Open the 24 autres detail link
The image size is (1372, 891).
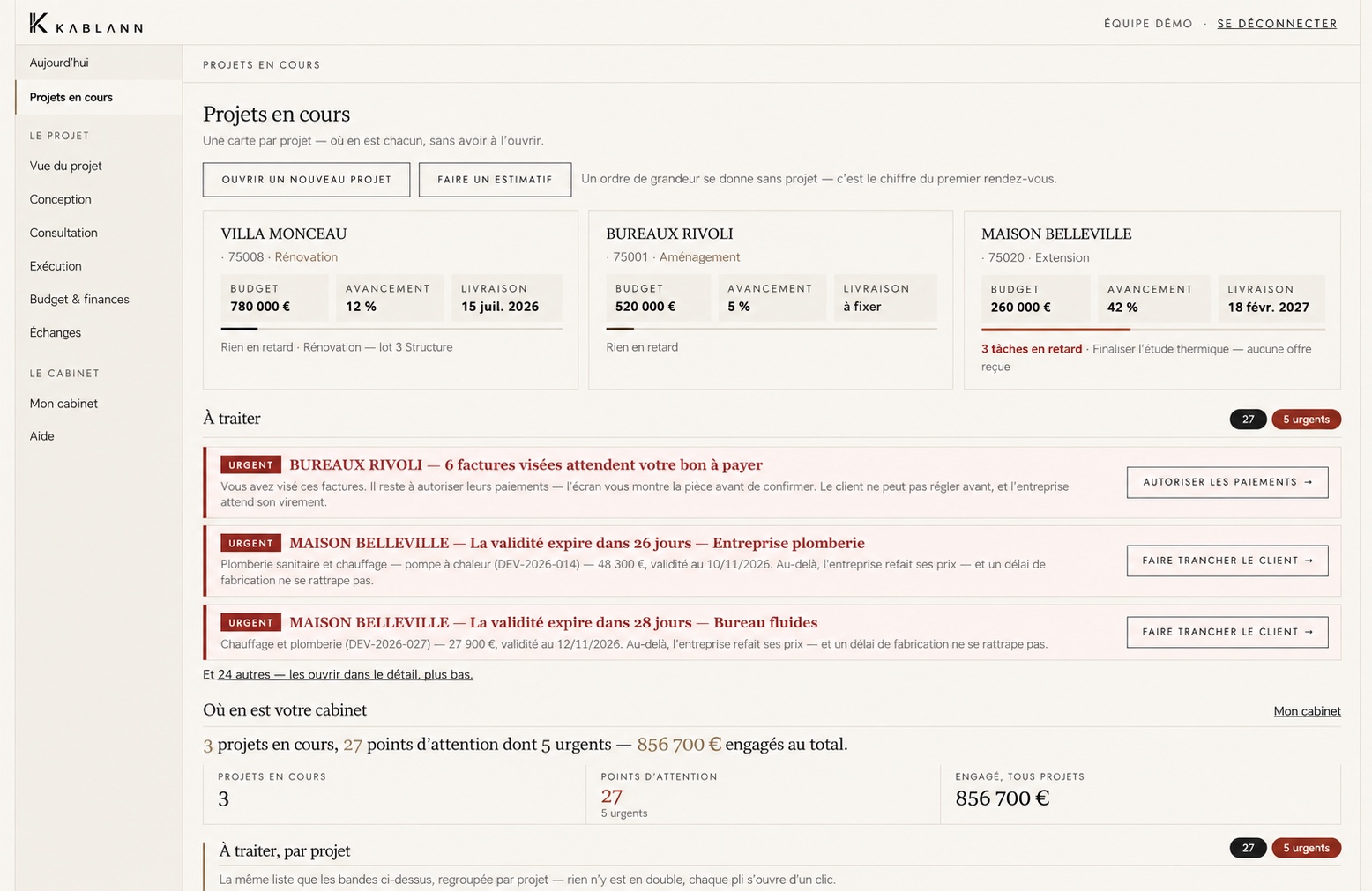coord(346,674)
